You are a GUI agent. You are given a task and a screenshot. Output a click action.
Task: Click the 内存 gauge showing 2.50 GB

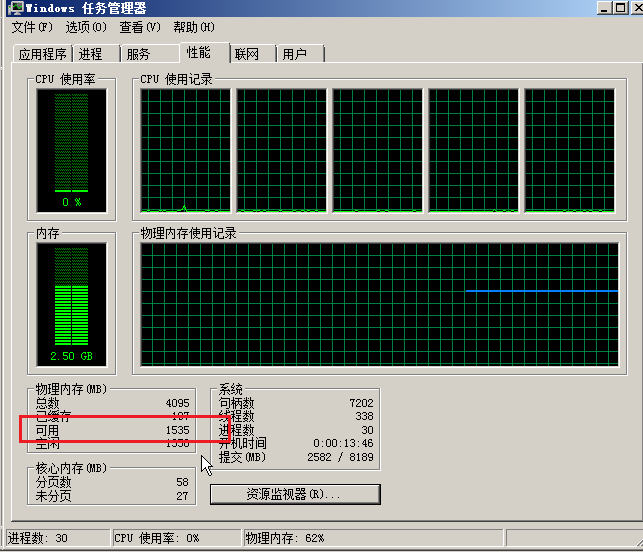[72, 305]
